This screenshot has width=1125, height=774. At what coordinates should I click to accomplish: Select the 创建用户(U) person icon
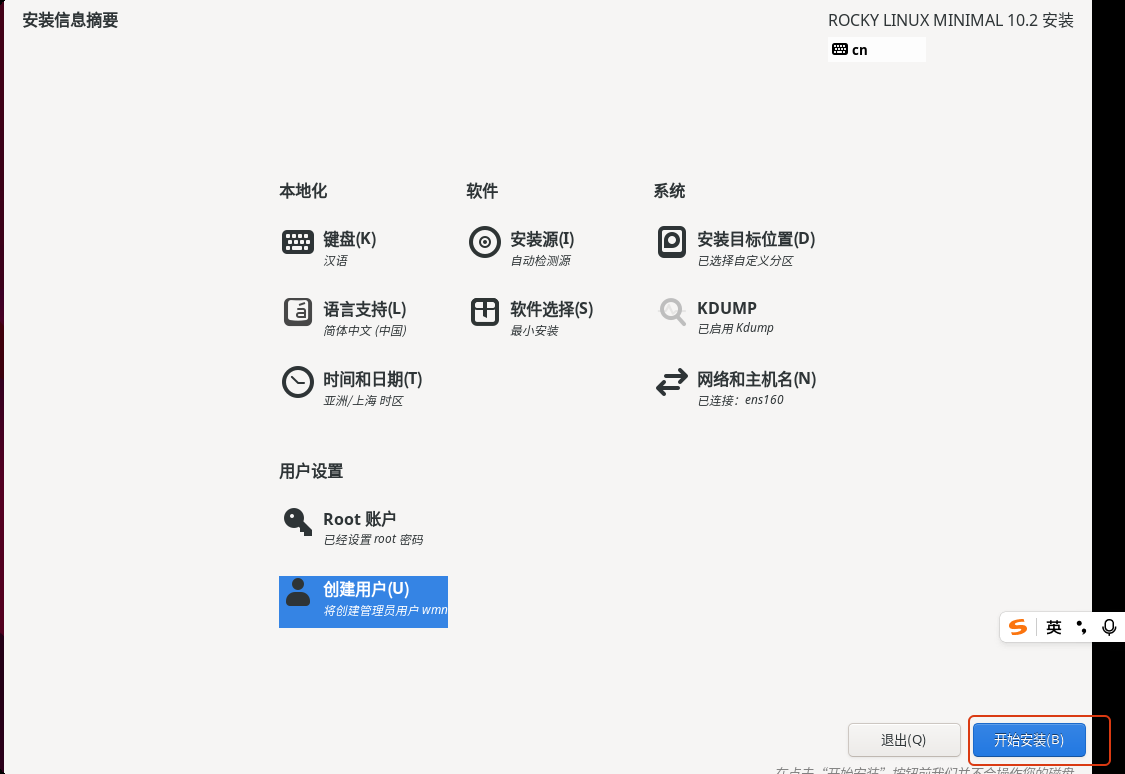(298, 593)
